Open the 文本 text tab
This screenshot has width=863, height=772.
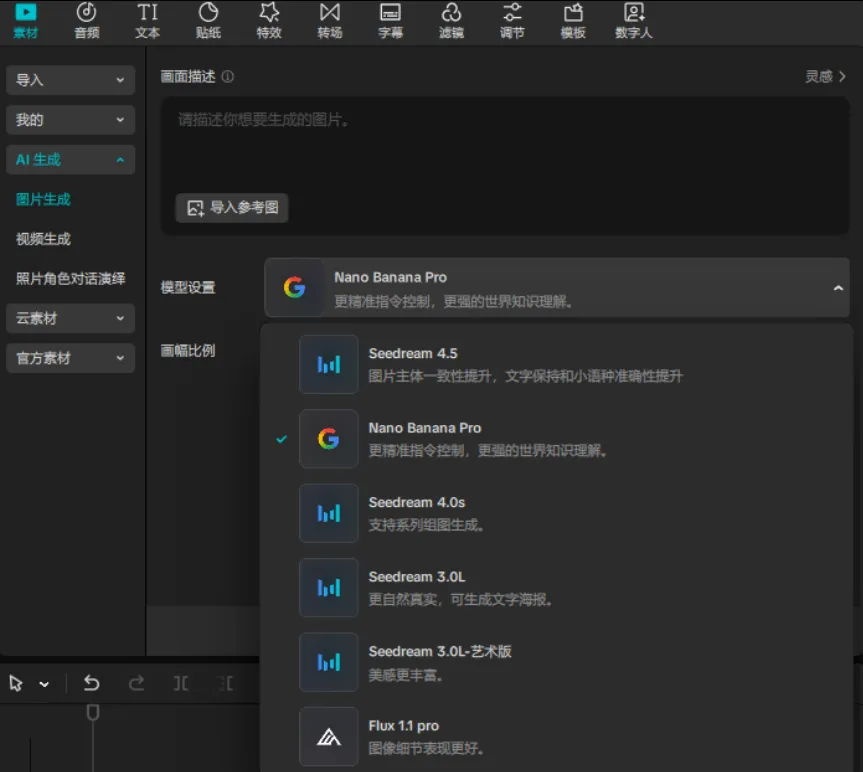point(148,22)
